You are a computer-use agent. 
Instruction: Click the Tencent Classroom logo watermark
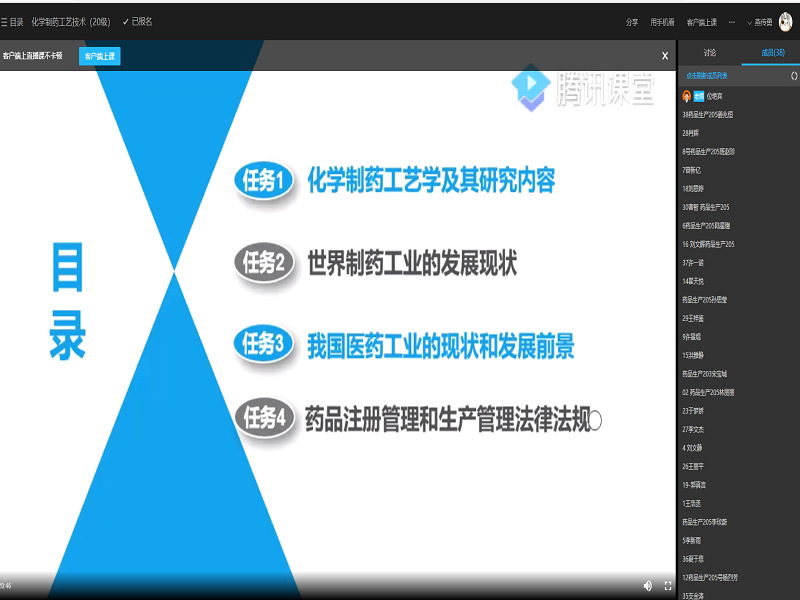click(582, 87)
